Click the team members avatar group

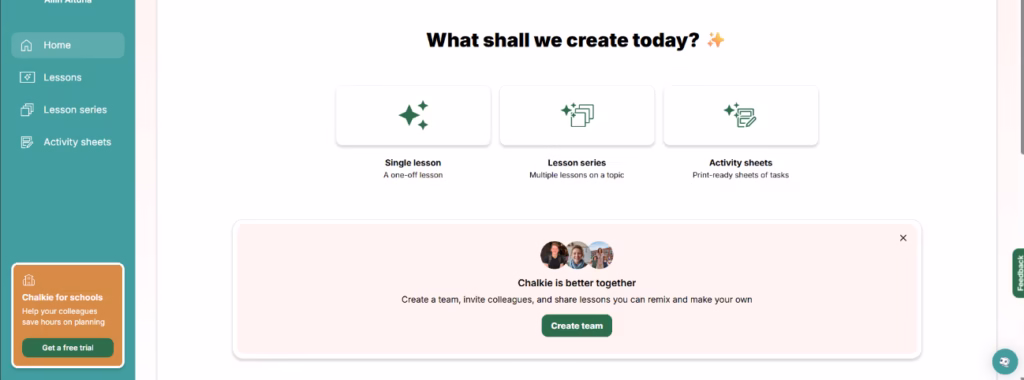[577, 255]
